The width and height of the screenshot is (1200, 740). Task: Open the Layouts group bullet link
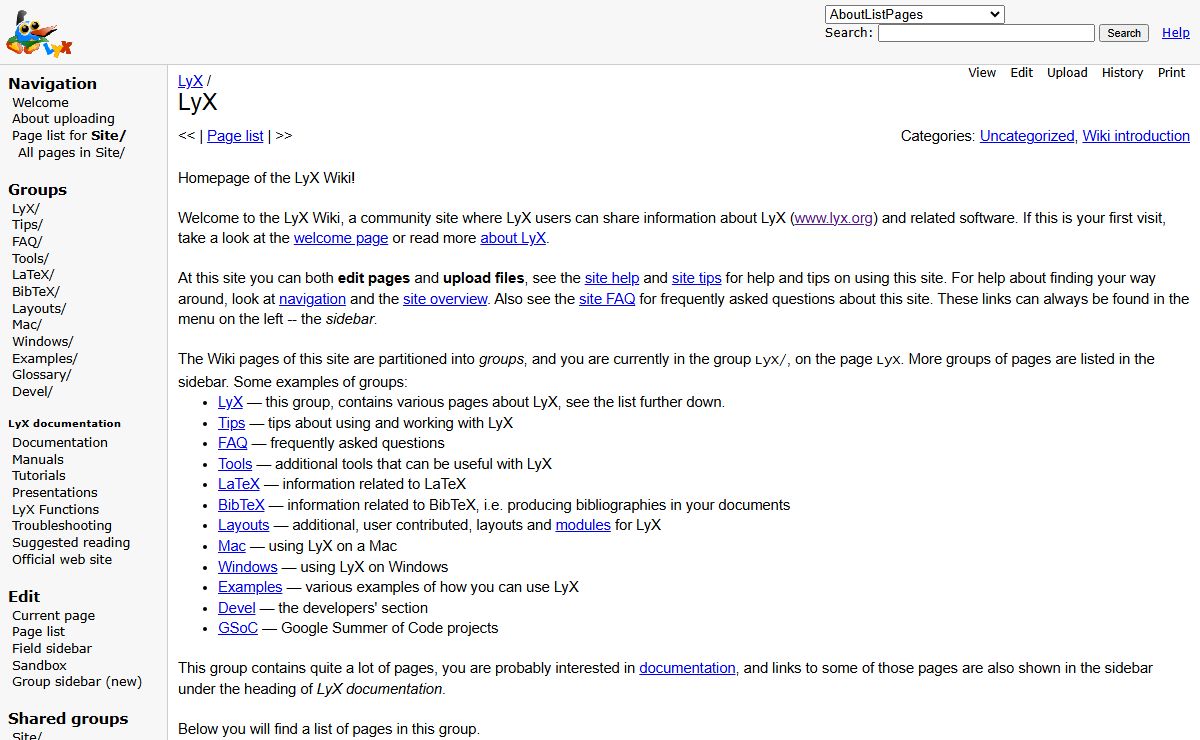[x=243, y=525]
